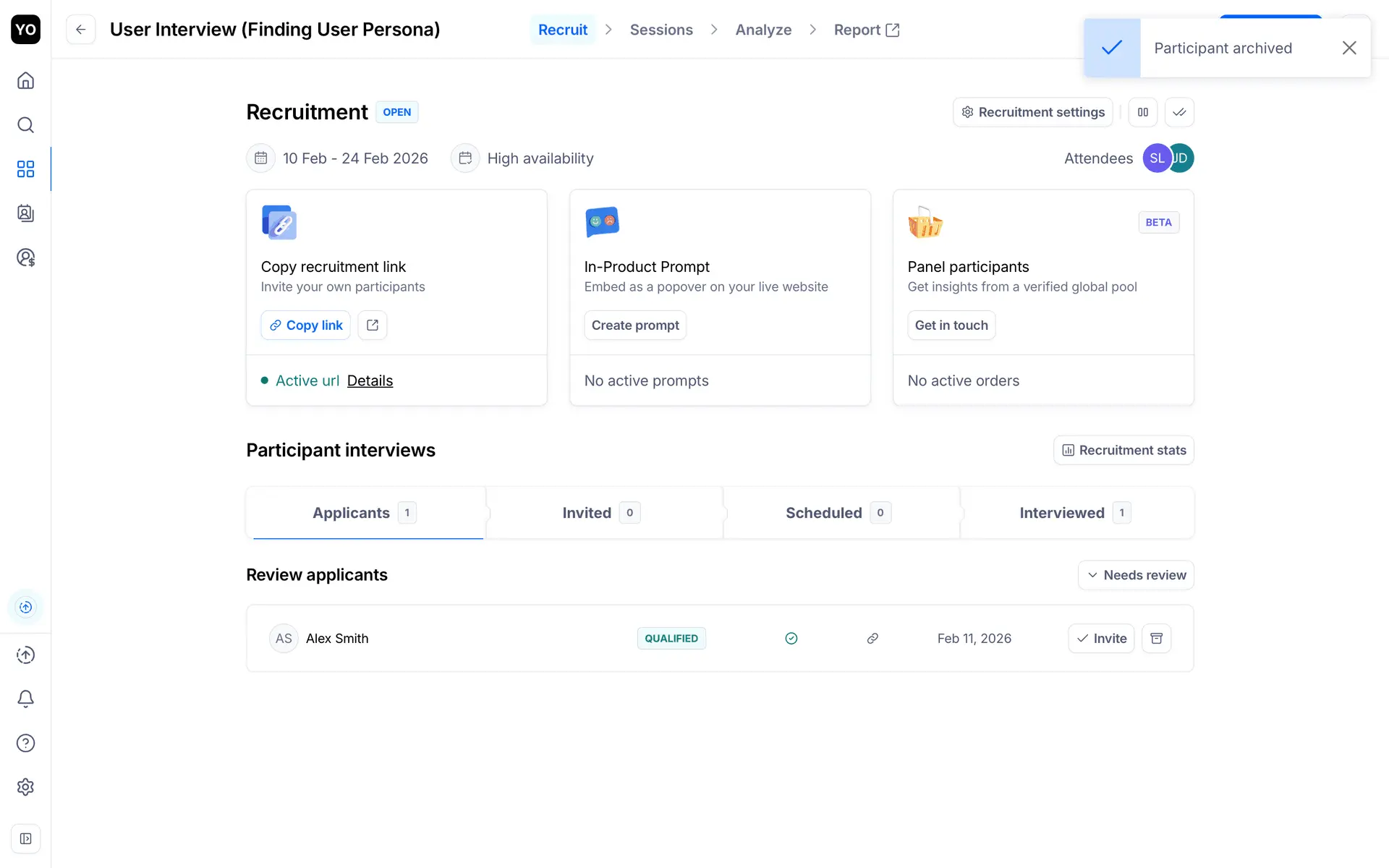
Task: Switch to the Interviewed tab
Action: (1075, 513)
